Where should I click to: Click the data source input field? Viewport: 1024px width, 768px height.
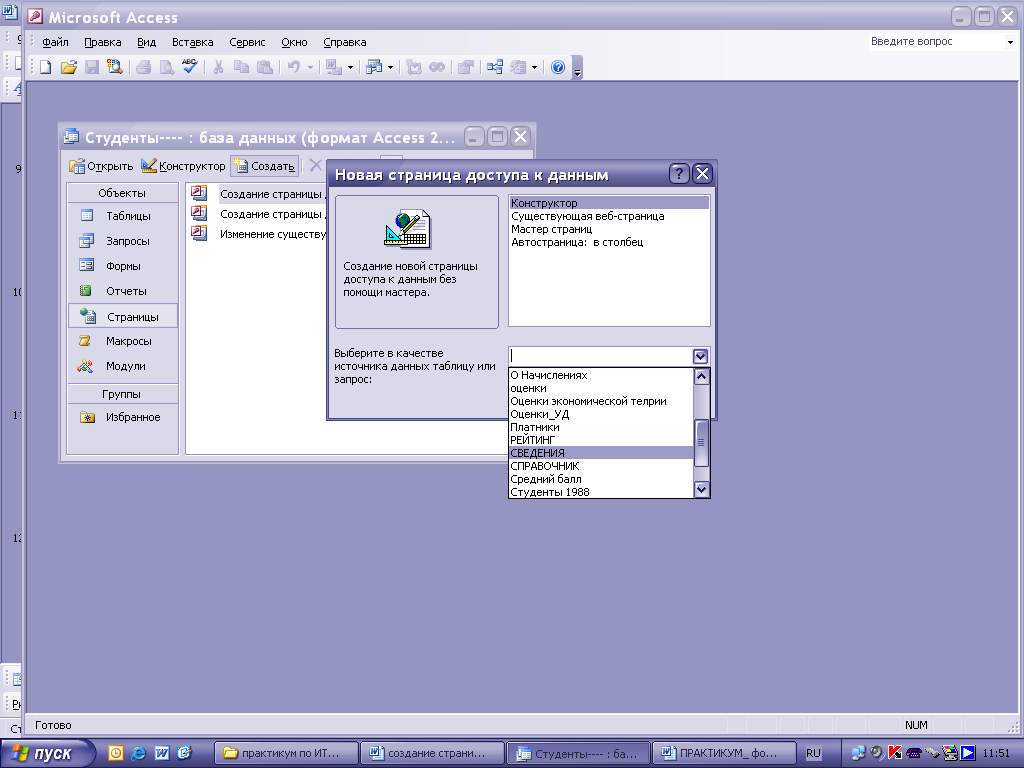601,356
